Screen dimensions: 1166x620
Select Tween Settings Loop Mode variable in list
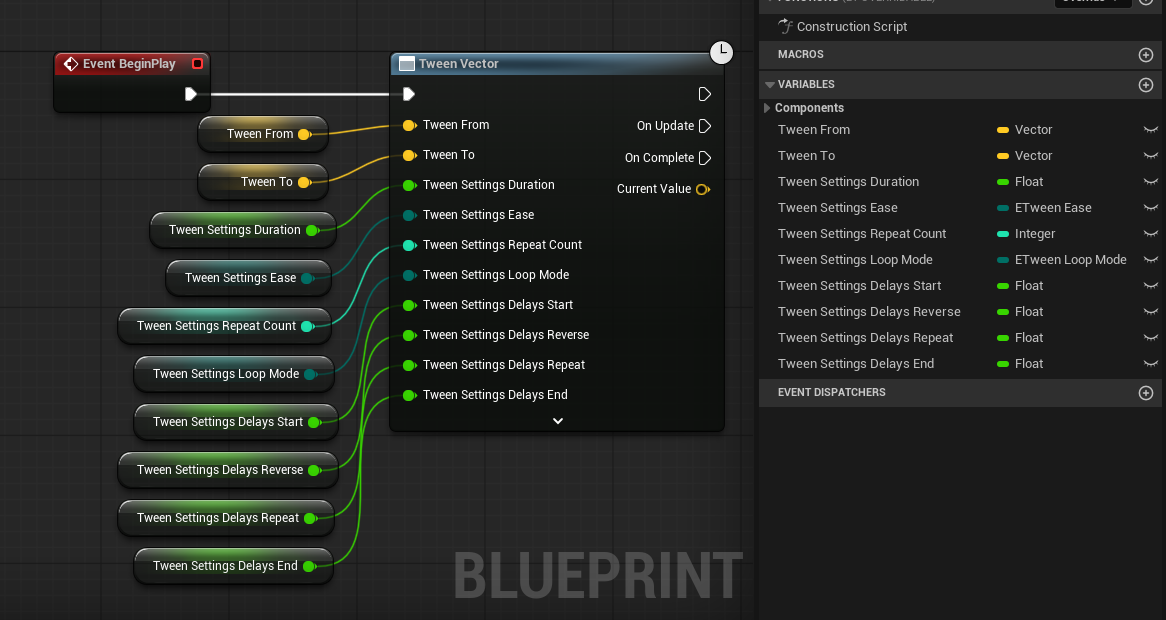[854, 259]
